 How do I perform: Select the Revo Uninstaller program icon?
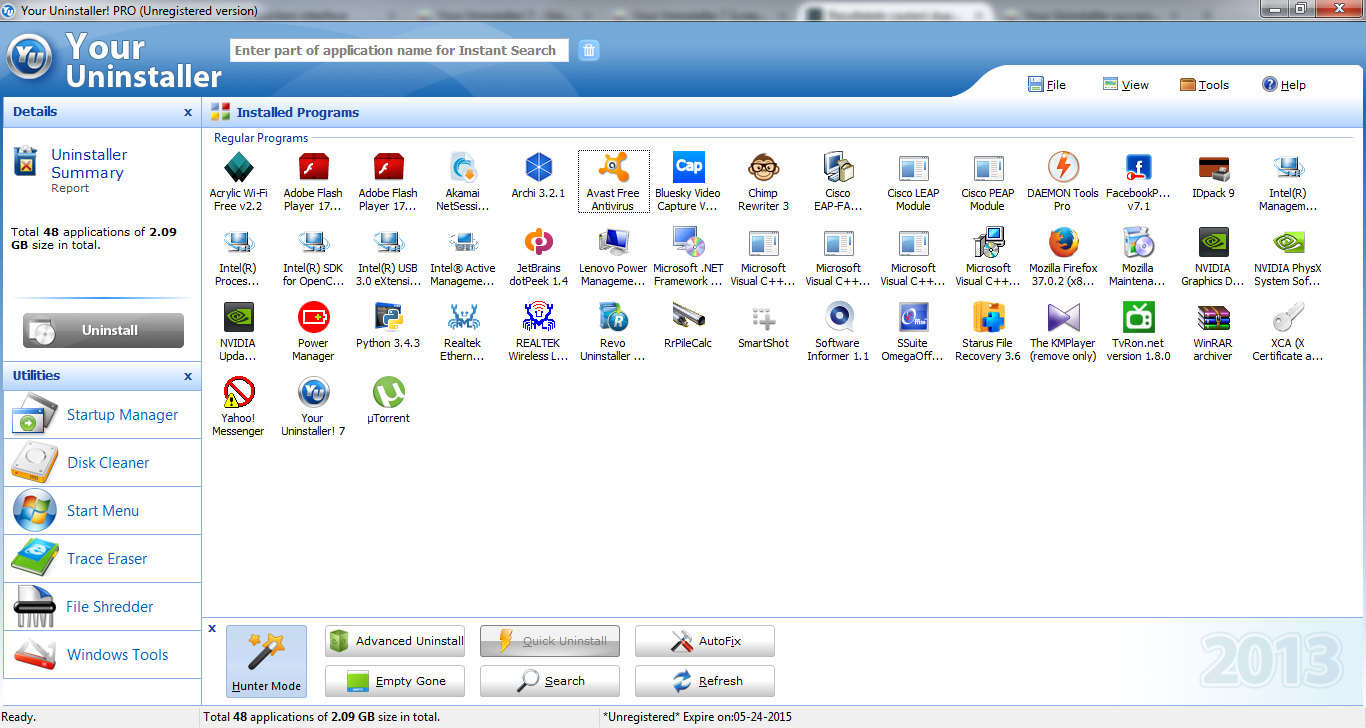tap(613, 316)
